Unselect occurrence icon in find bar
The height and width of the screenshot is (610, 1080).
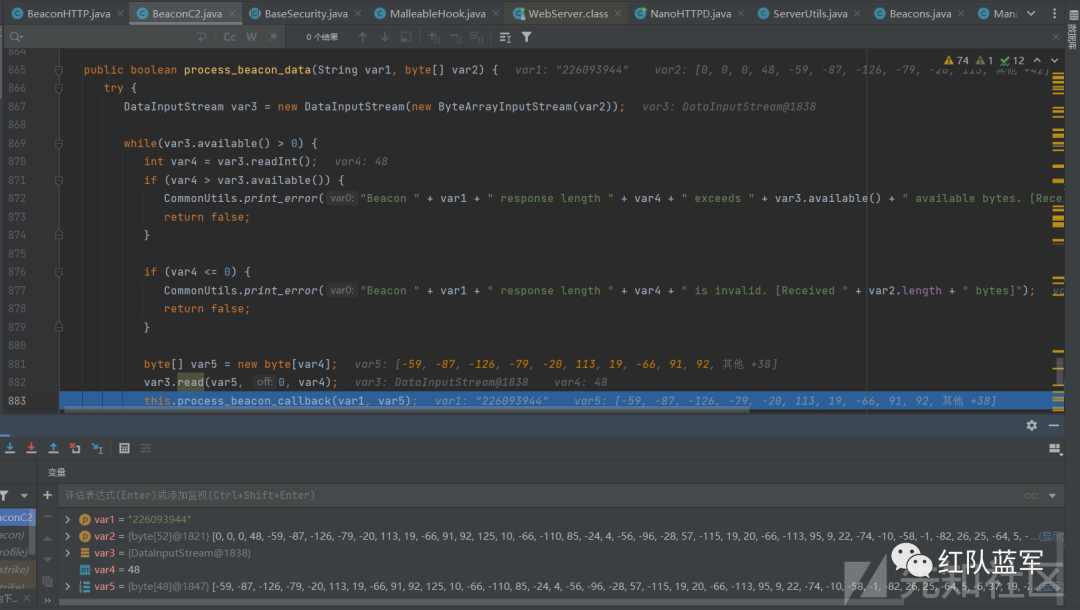455,37
